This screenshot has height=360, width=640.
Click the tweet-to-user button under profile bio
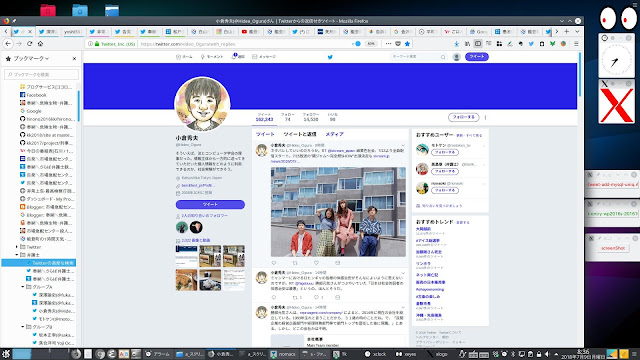coord(210,204)
